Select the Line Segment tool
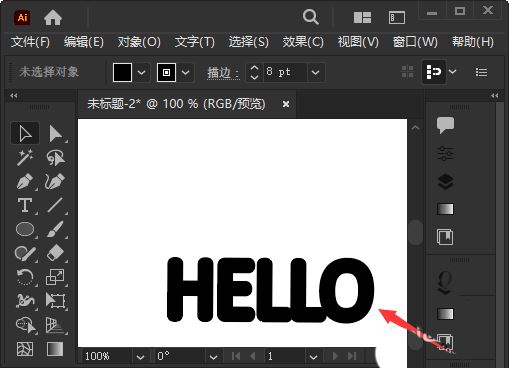This screenshot has height=368, width=509. (x=55, y=205)
